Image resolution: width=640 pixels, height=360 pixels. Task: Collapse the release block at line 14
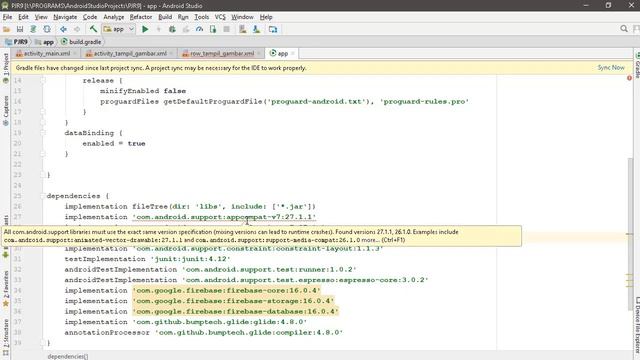click(x=43, y=80)
